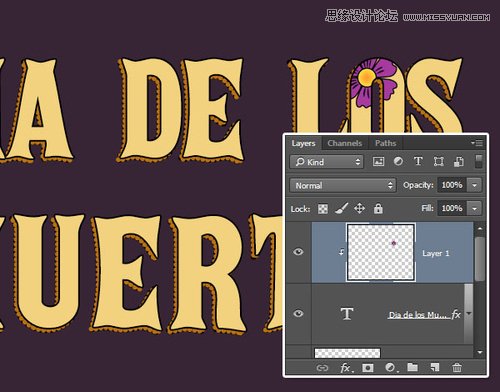This screenshot has height=392, width=500.
Task: Click the layers panel scrollbar thumb
Action: pos(480,259)
